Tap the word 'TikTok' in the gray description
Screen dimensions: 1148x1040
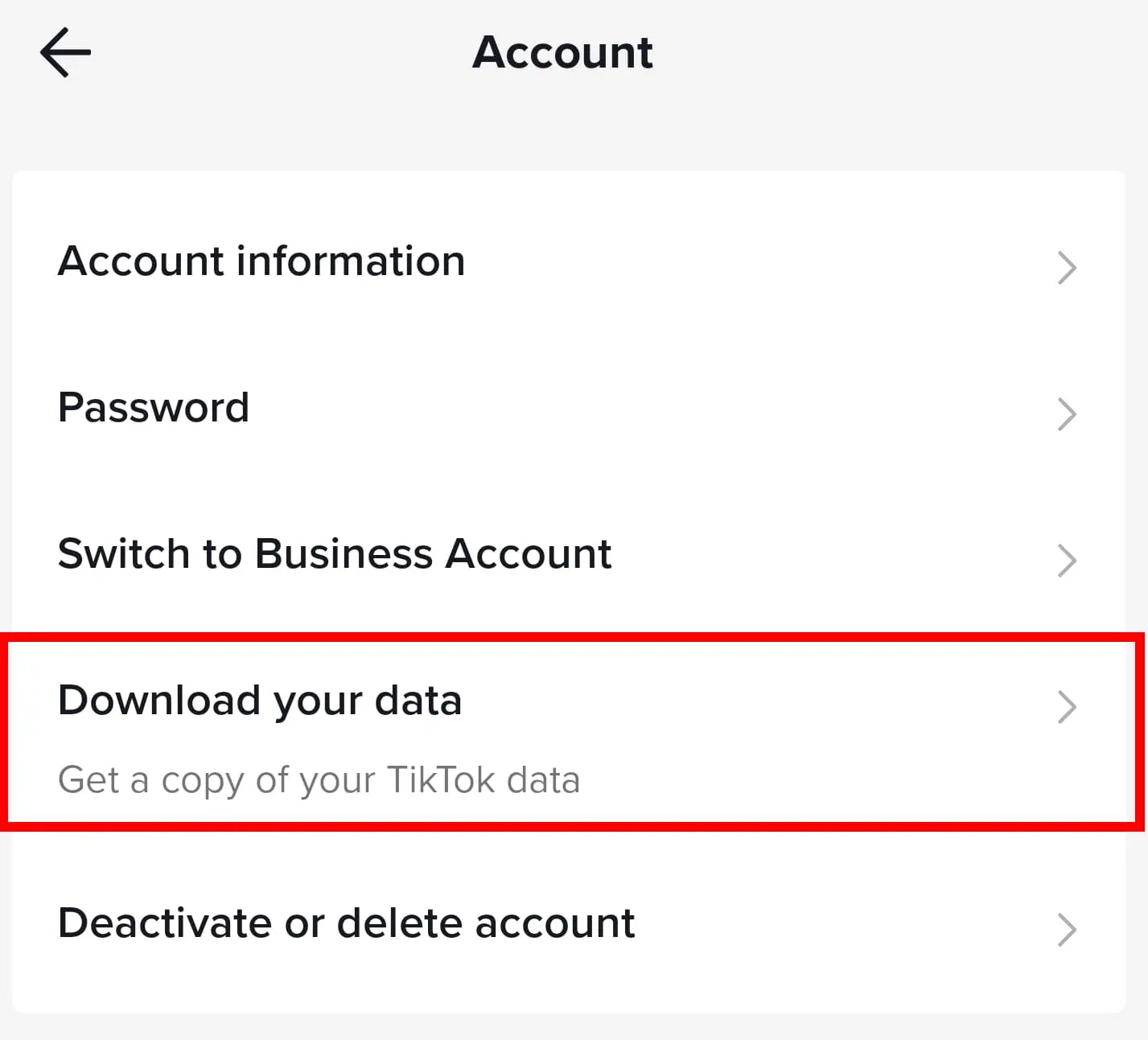pos(441,780)
